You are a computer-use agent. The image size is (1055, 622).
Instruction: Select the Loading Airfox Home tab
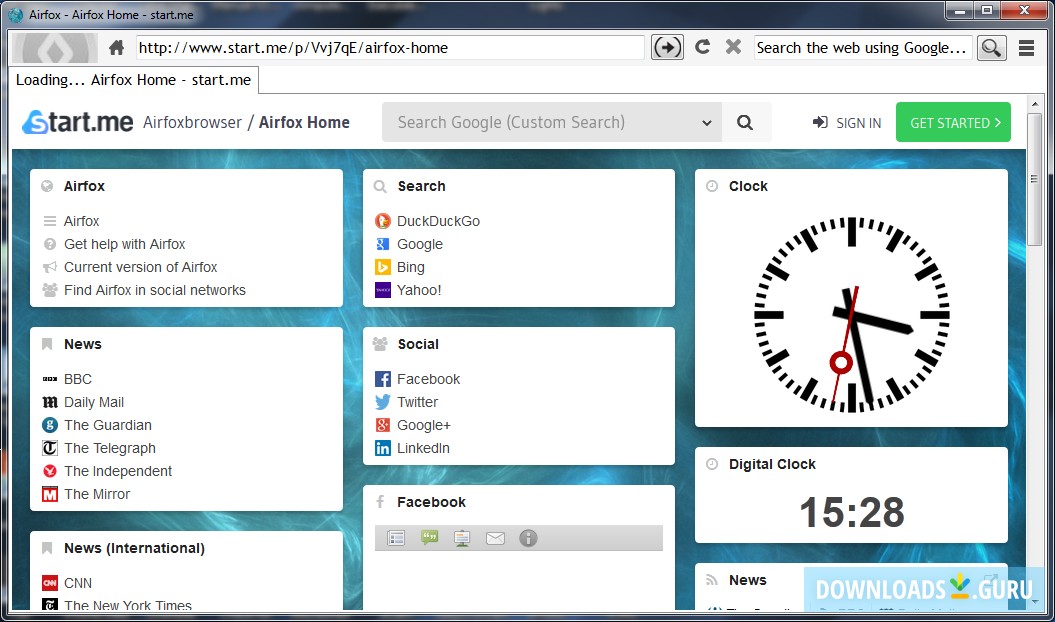click(133, 80)
